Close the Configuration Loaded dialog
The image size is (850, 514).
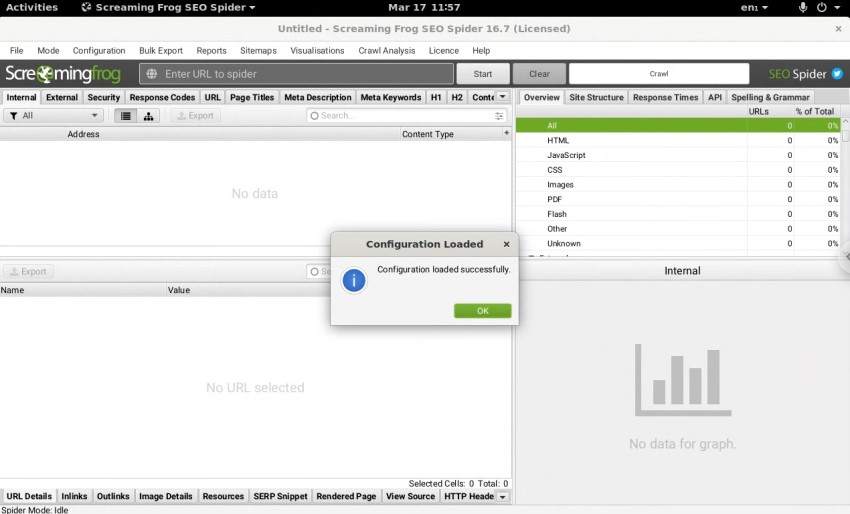(x=506, y=244)
